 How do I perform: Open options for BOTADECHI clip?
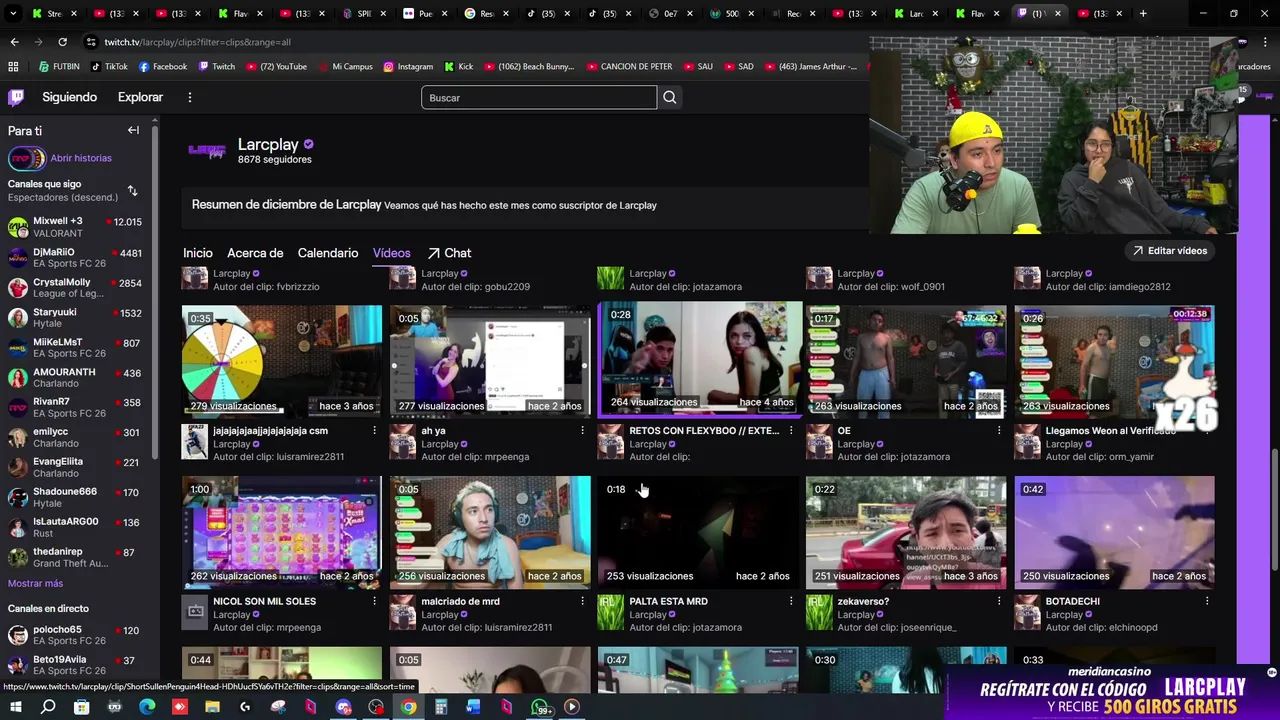click(1206, 601)
